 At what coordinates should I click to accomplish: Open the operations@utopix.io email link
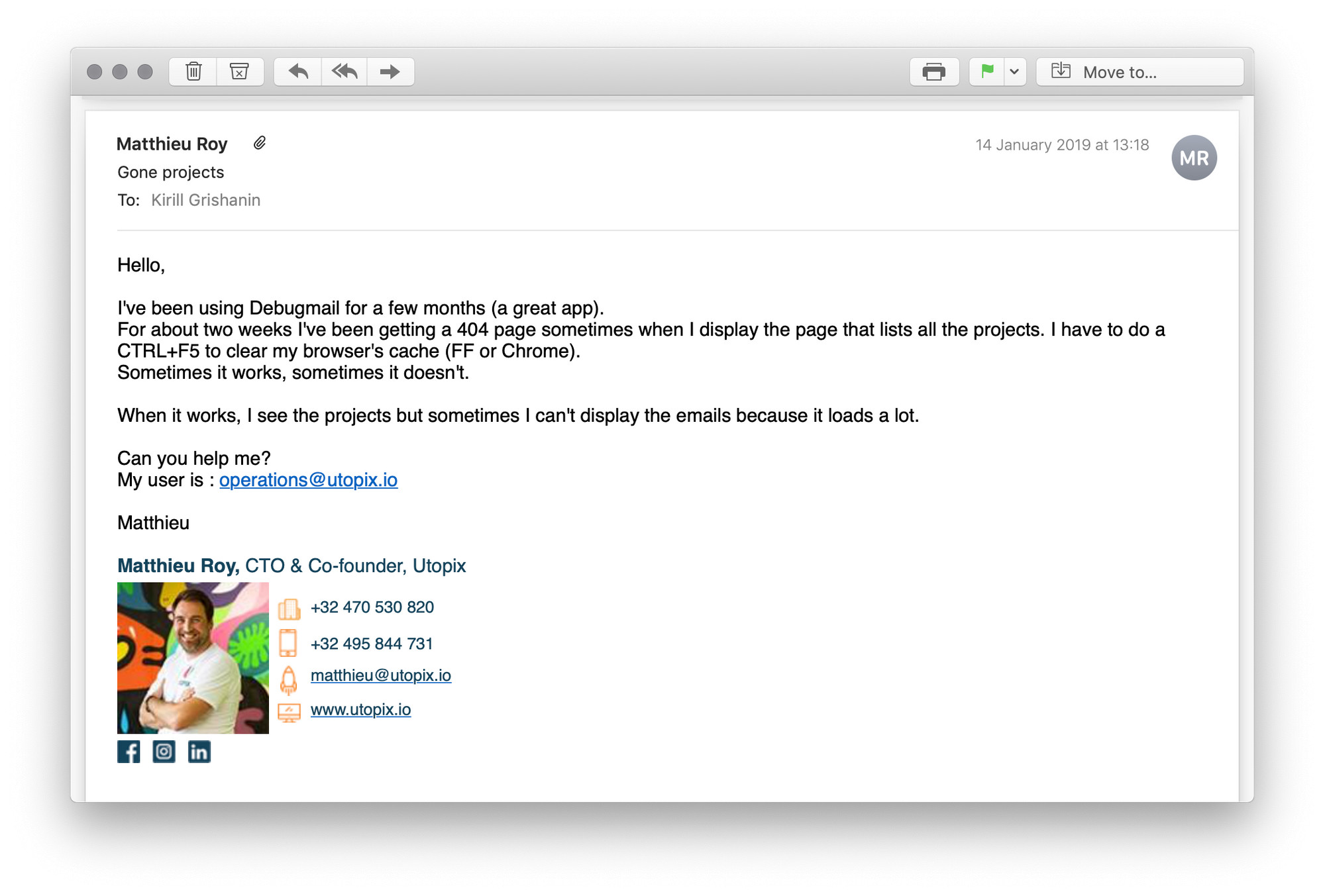click(308, 480)
